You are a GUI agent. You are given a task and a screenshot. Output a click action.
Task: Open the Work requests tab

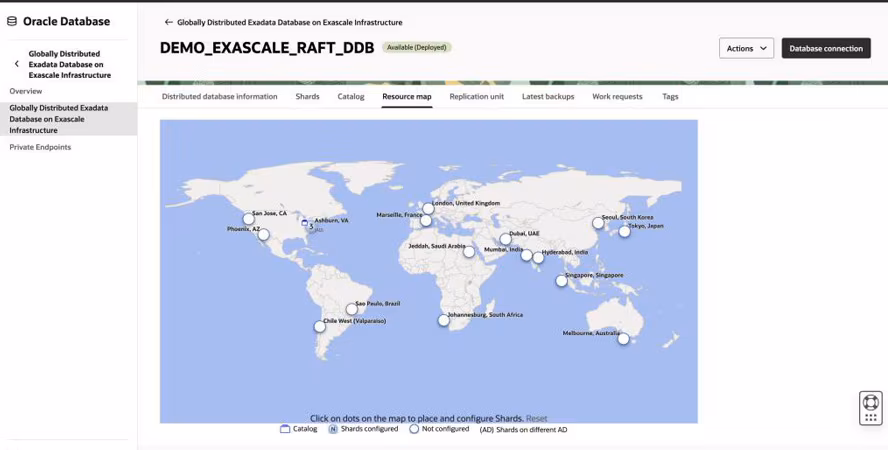(617, 97)
